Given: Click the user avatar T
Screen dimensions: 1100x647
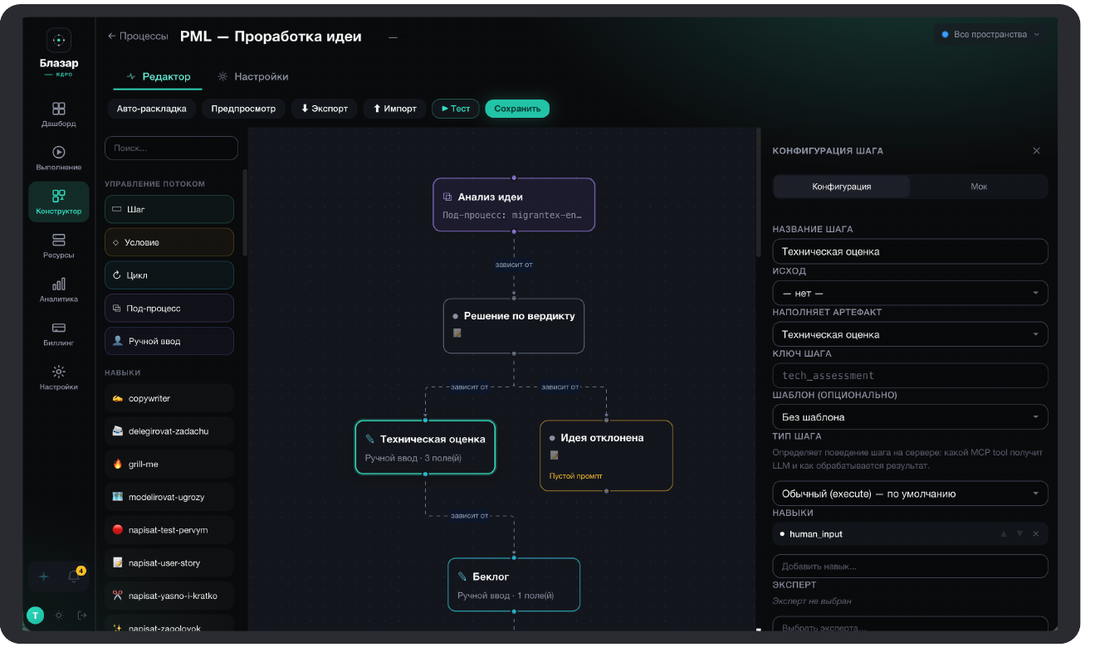Looking at the screenshot, I should [x=35, y=615].
